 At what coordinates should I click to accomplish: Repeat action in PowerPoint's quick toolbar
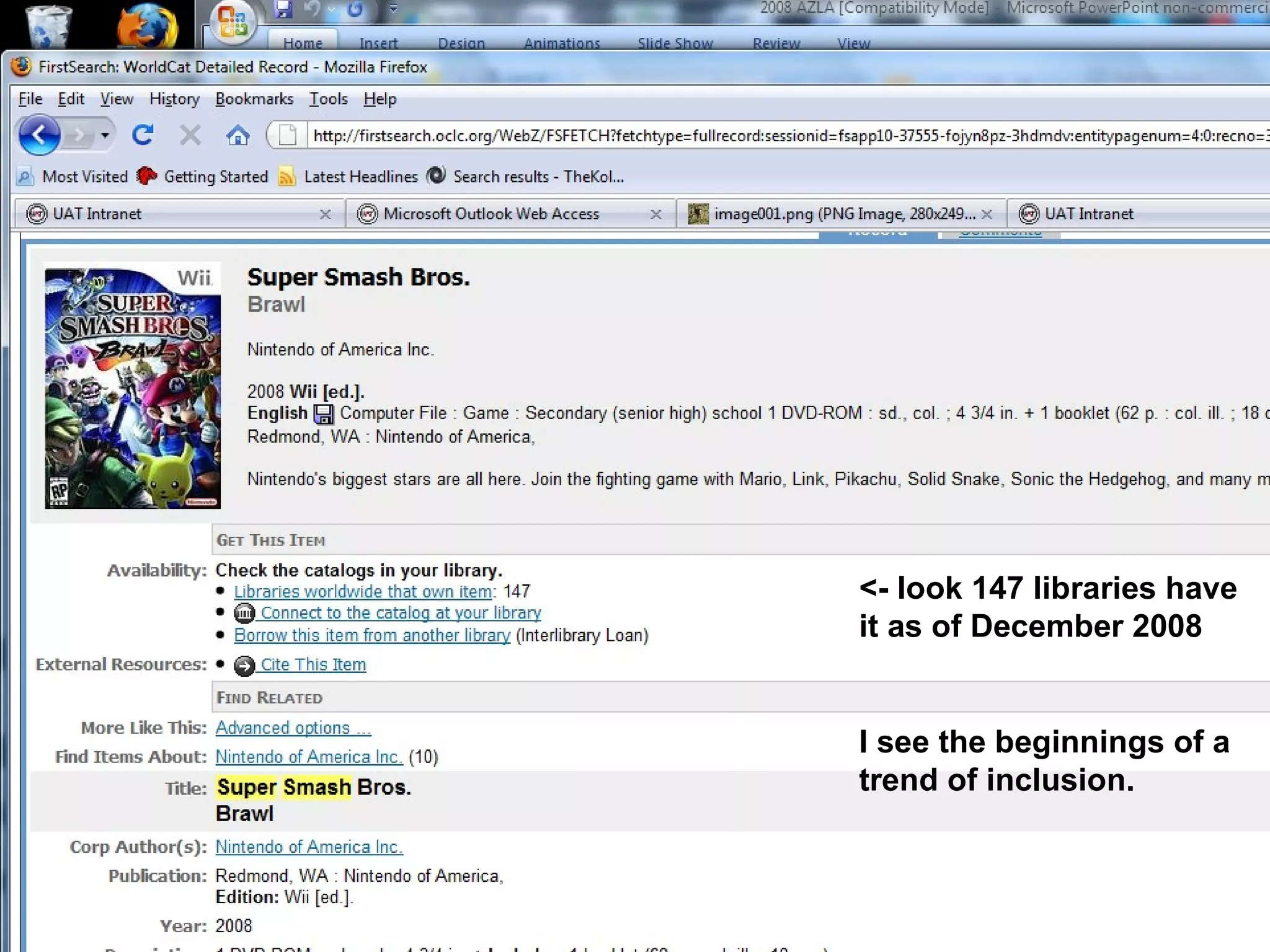(x=355, y=9)
